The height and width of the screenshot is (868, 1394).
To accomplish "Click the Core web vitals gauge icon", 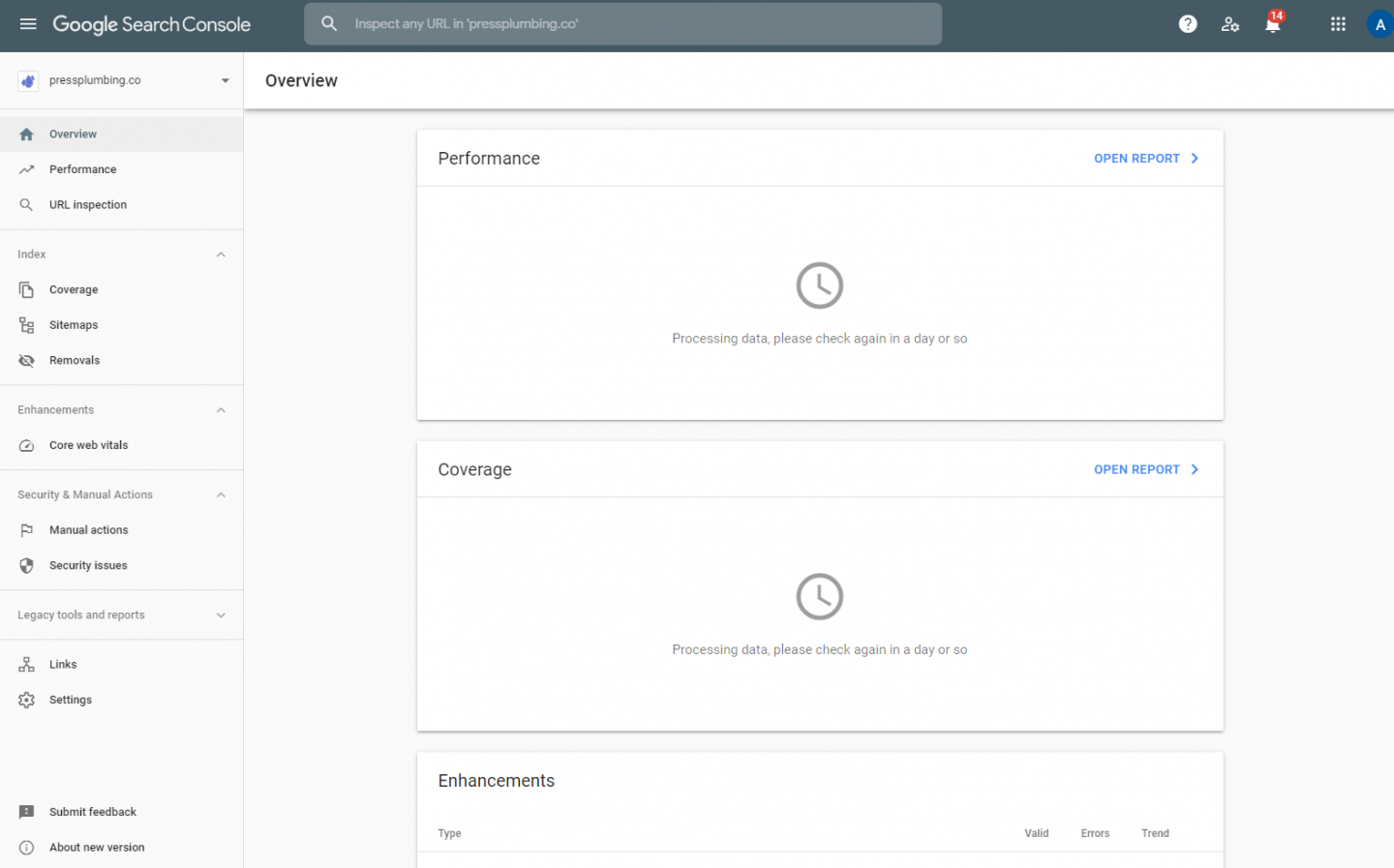I will pyautogui.click(x=27, y=446).
